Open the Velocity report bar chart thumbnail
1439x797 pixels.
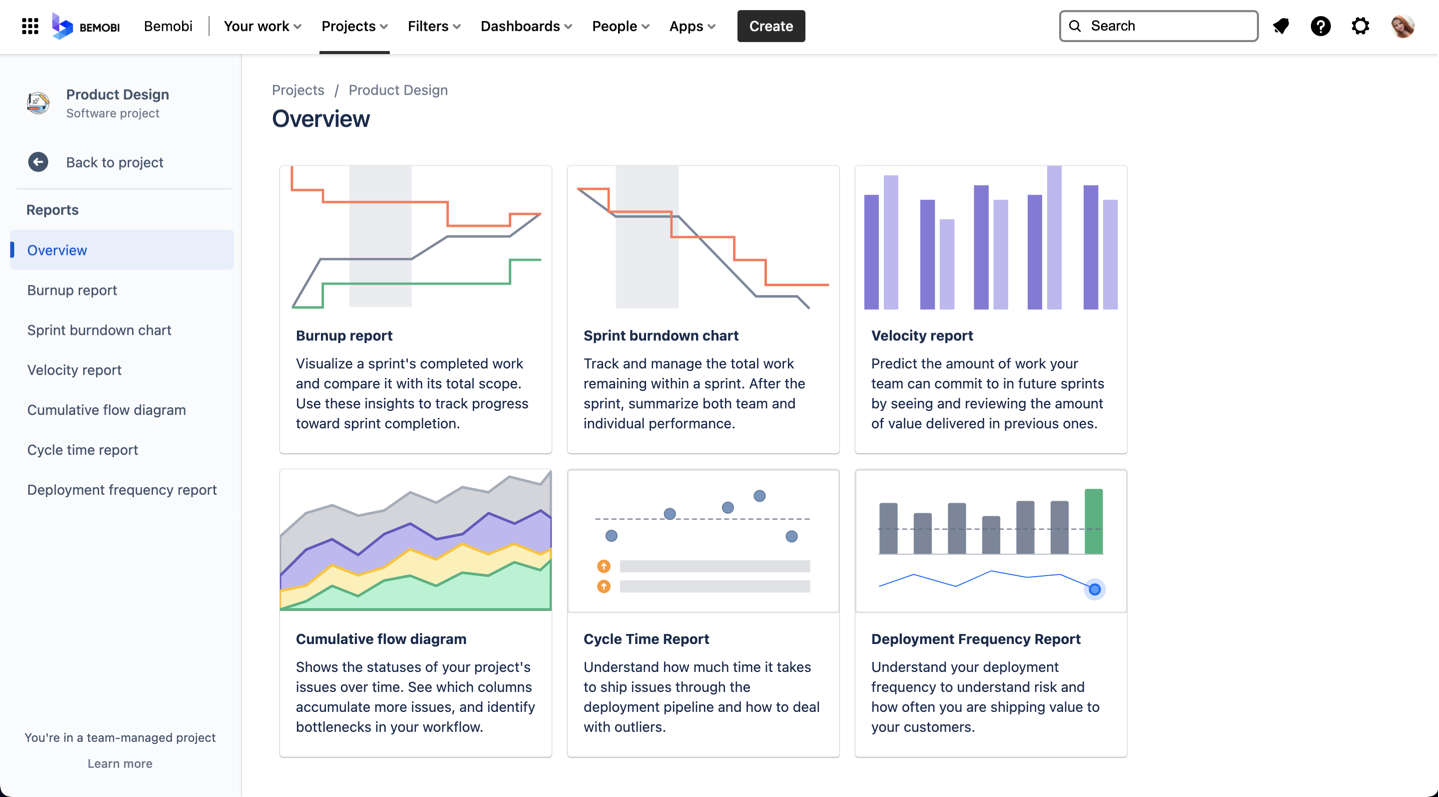(x=991, y=238)
